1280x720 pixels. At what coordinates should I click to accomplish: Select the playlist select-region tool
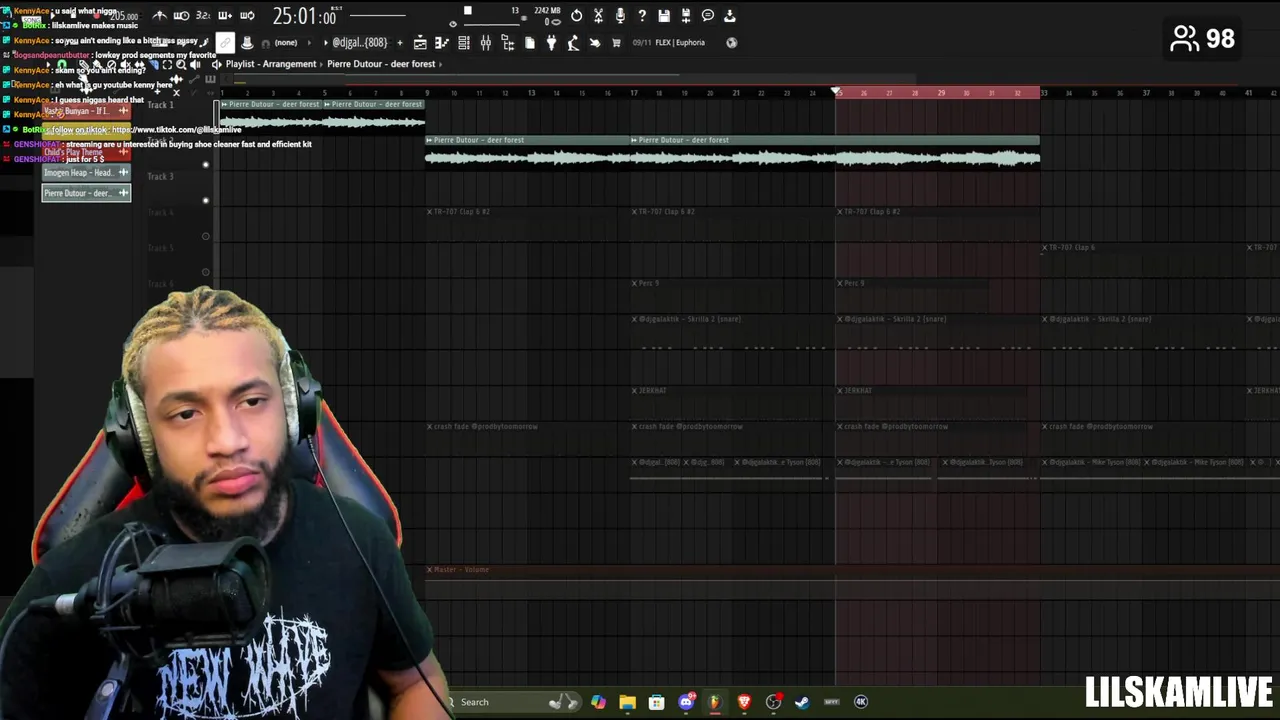point(167,64)
